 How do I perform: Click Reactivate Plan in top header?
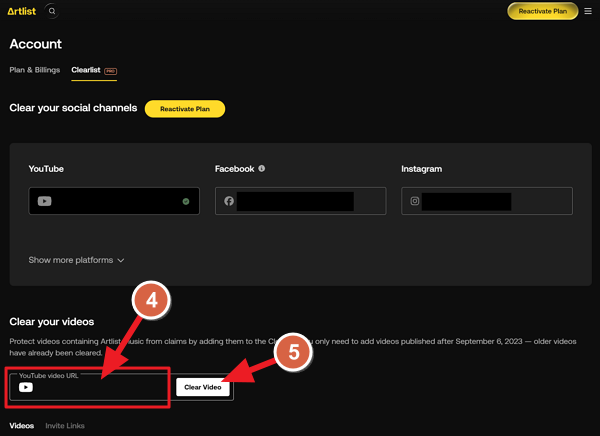pyautogui.click(x=543, y=11)
